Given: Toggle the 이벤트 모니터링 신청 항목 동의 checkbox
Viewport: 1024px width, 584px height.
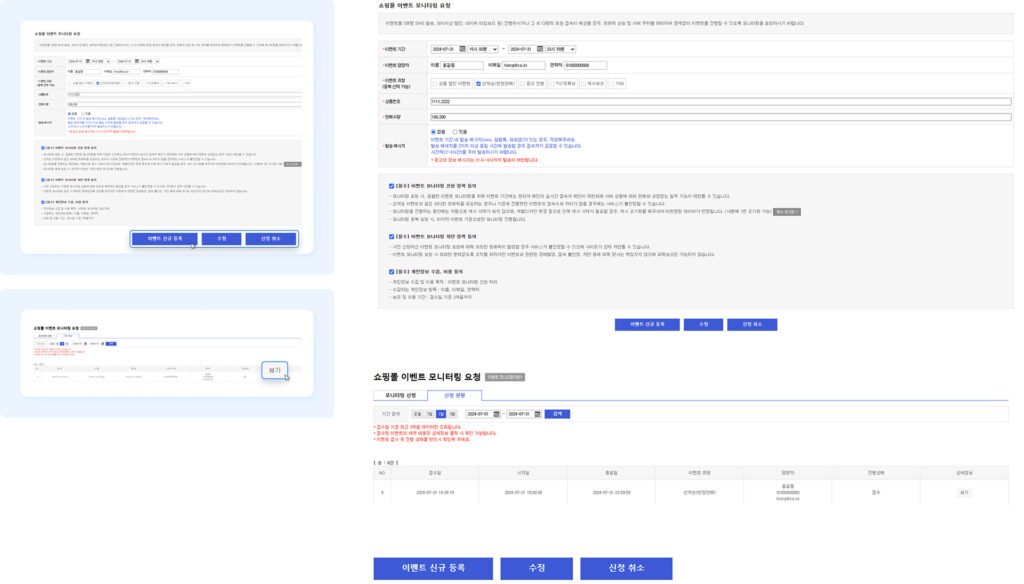Looking at the screenshot, I should [392, 186].
